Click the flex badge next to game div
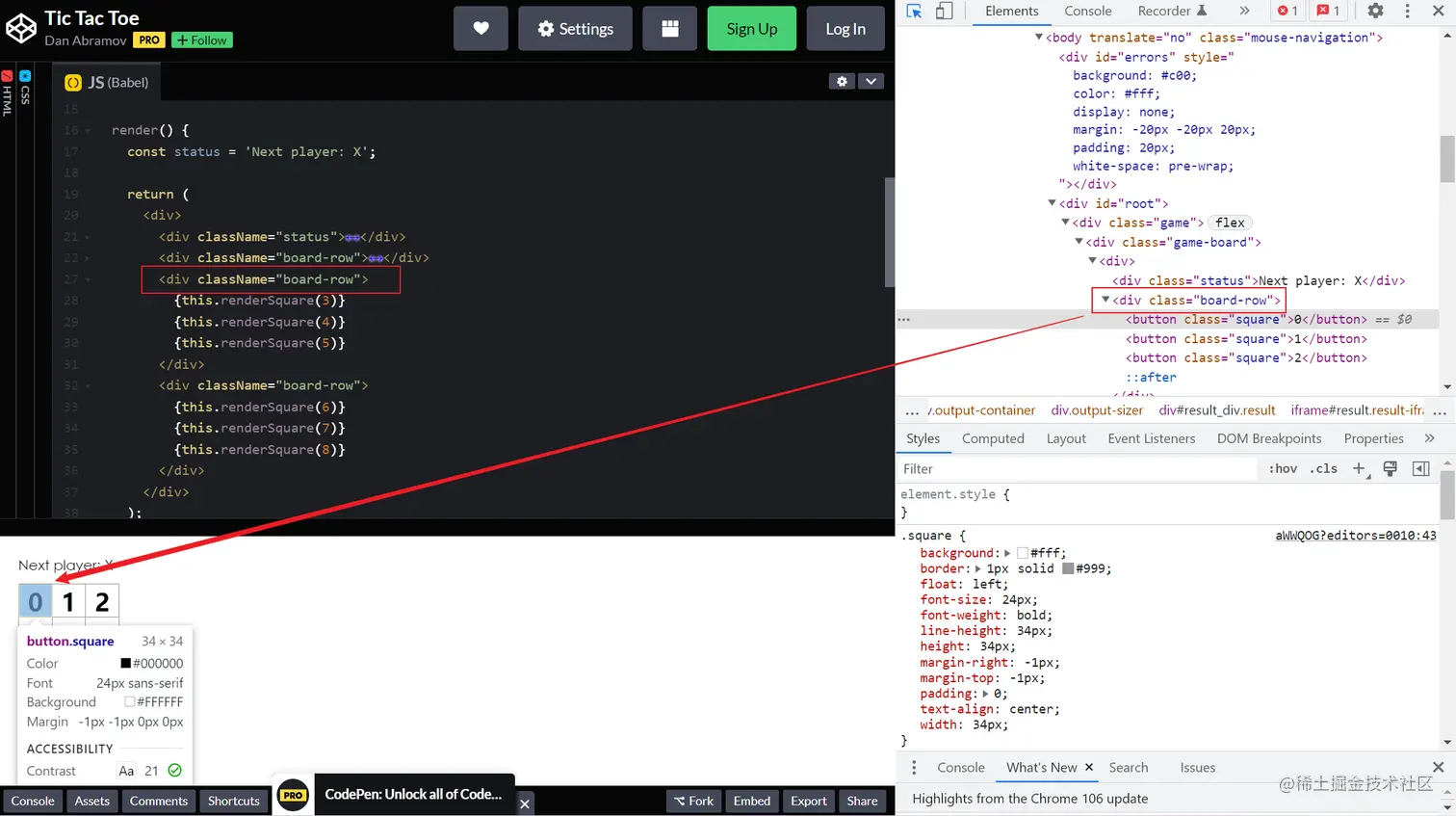This screenshot has height=816, width=1456. pyautogui.click(x=1230, y=223)
